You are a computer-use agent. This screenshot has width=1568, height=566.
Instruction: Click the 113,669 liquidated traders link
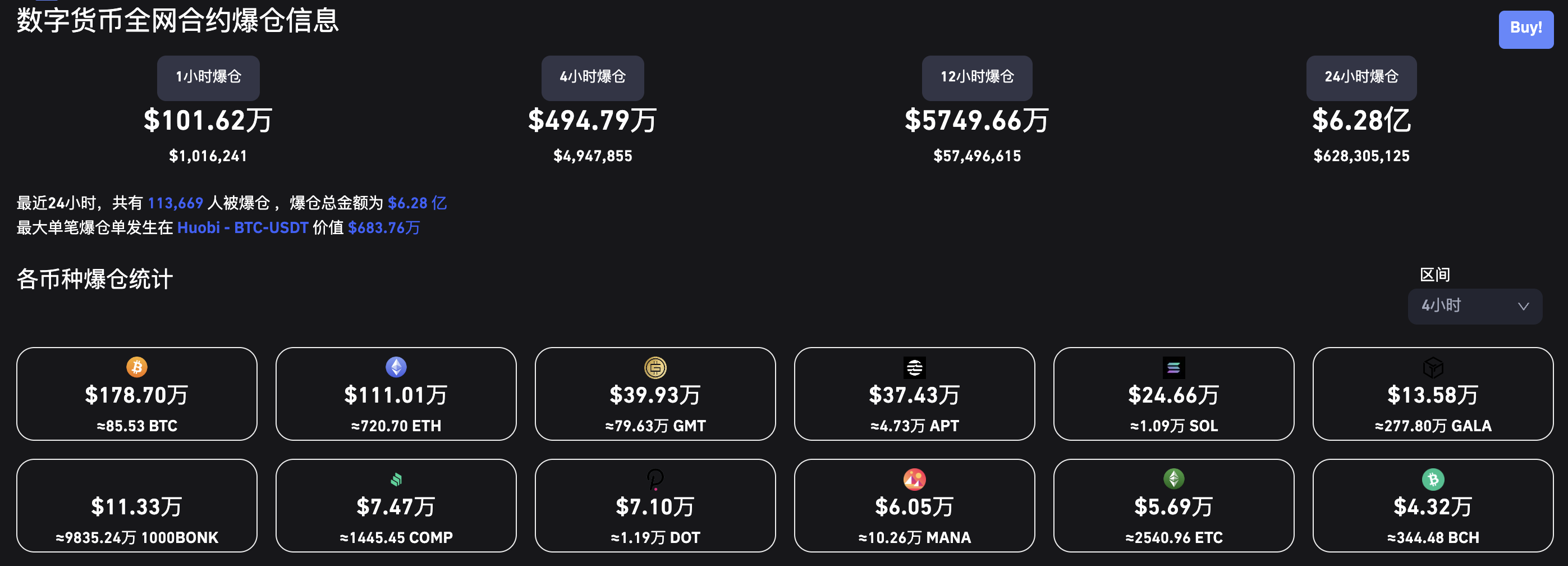[x=175, y=203]
